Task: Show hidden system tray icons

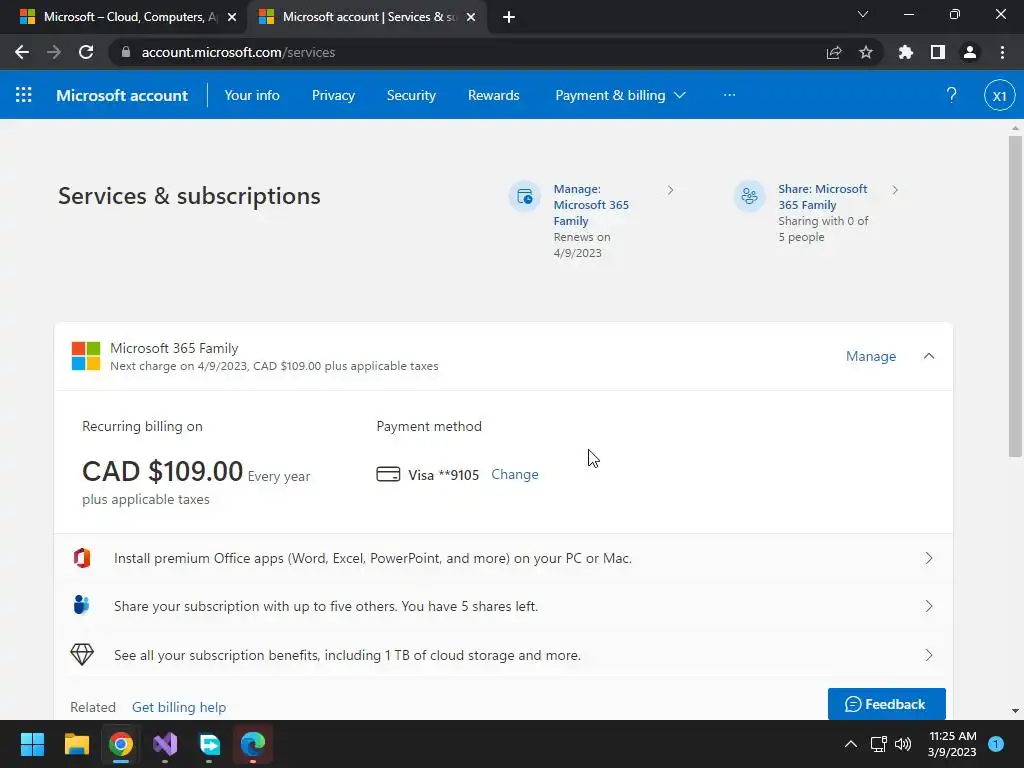Action: pos(850,744)
